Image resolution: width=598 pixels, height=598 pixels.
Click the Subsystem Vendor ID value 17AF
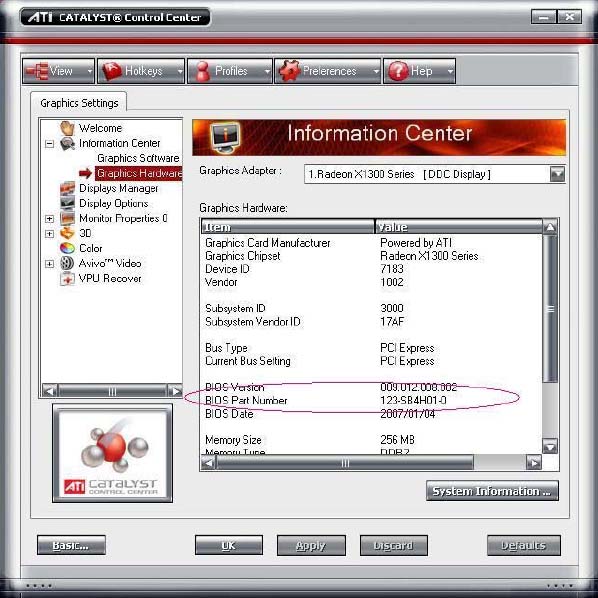[392, 322]
